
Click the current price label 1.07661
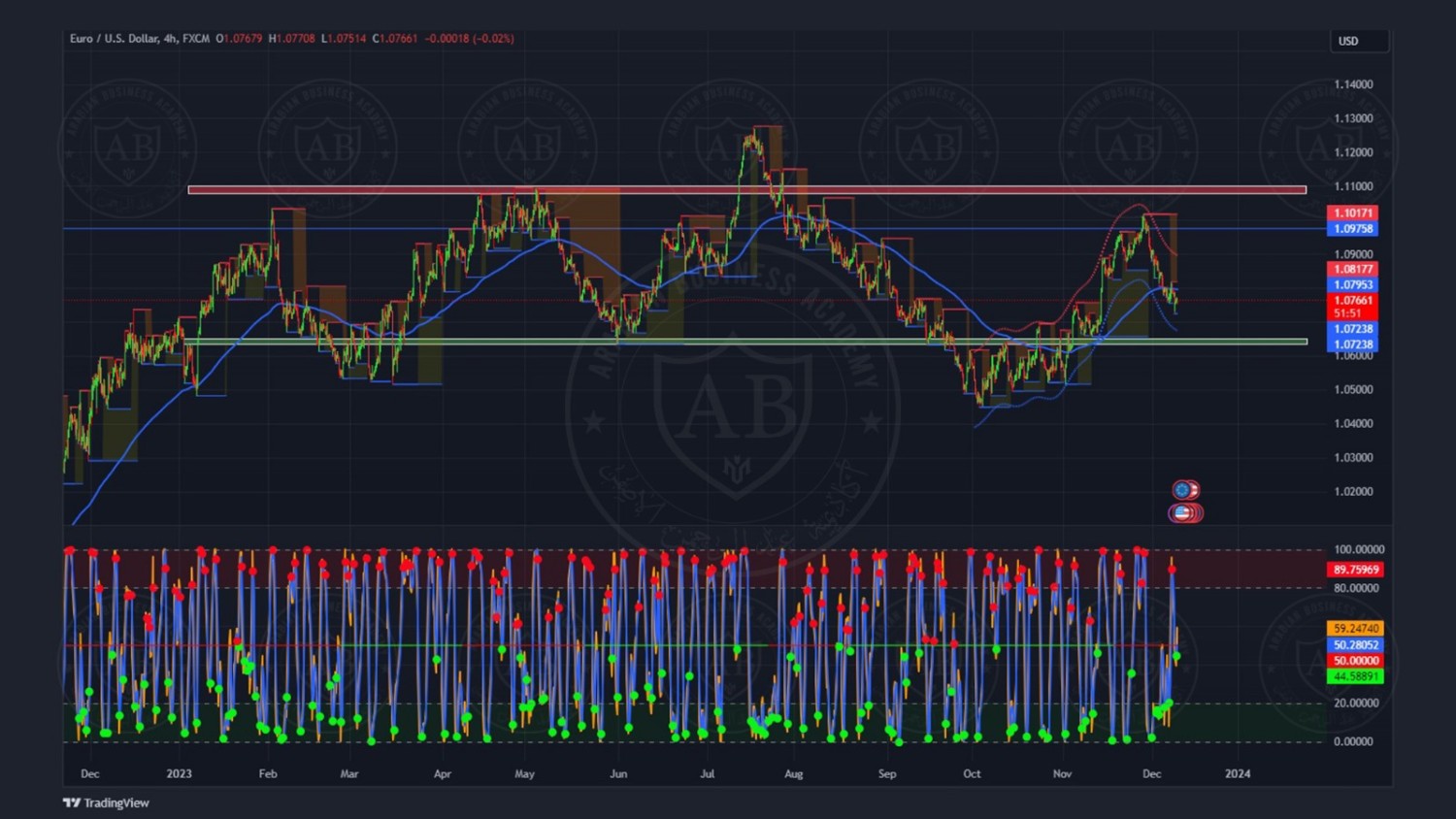point(1353,301)
